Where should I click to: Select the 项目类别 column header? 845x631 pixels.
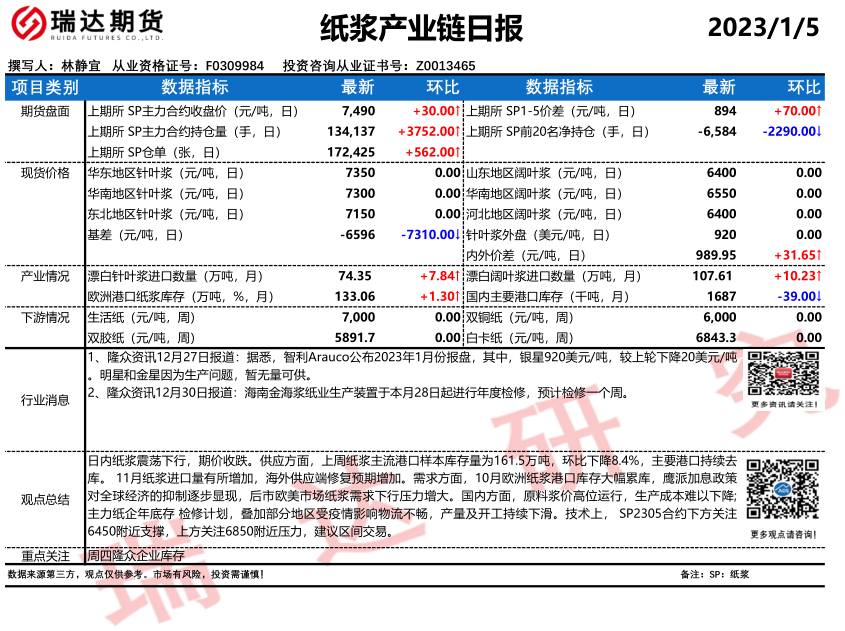pyautogui.click(x=44, y=88)
